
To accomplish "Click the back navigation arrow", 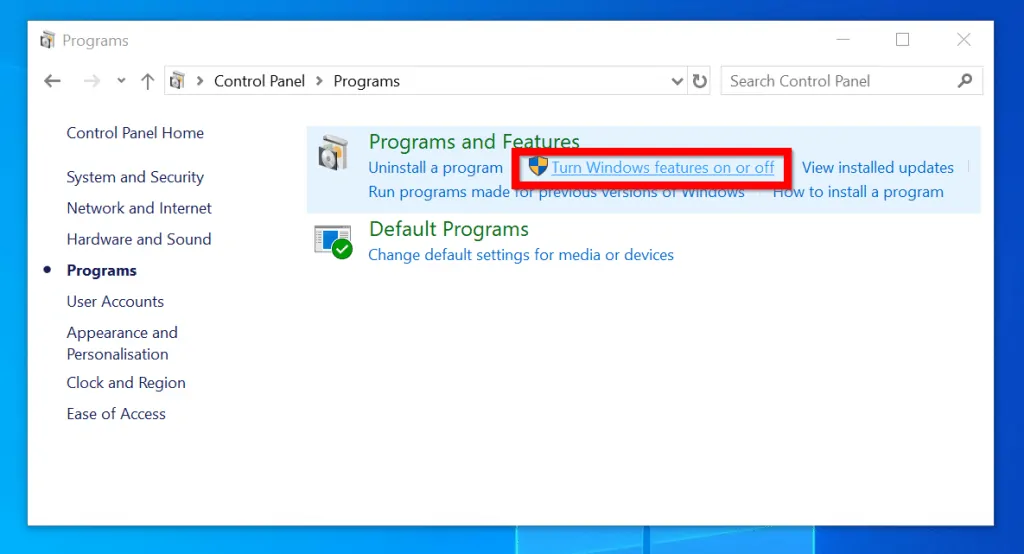I will tap(53, 82).
